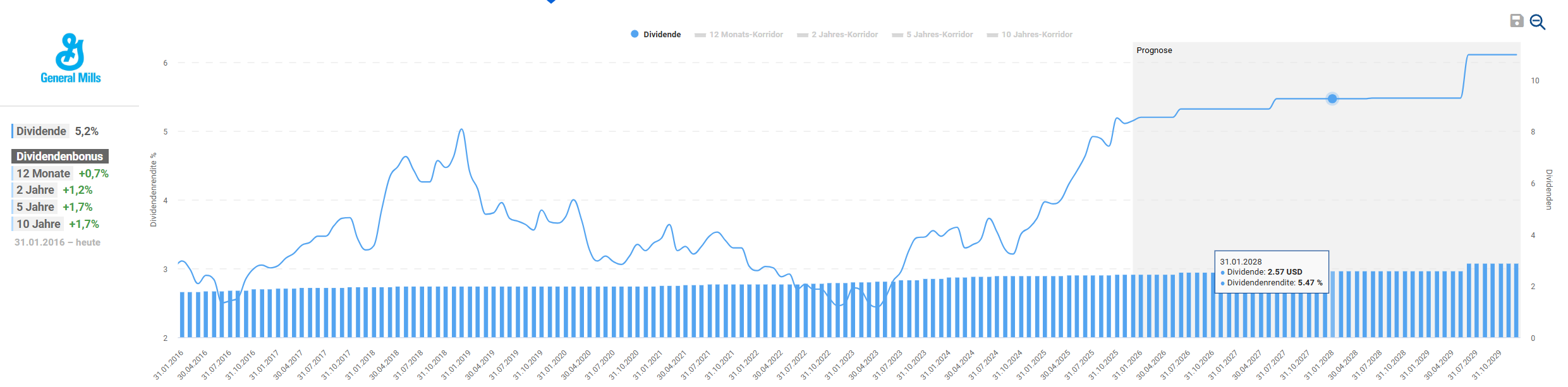Screen dimensions: 1568x387
Task: Show the 10 Jahres-Korridor legend series
Action: point(1030,35)
